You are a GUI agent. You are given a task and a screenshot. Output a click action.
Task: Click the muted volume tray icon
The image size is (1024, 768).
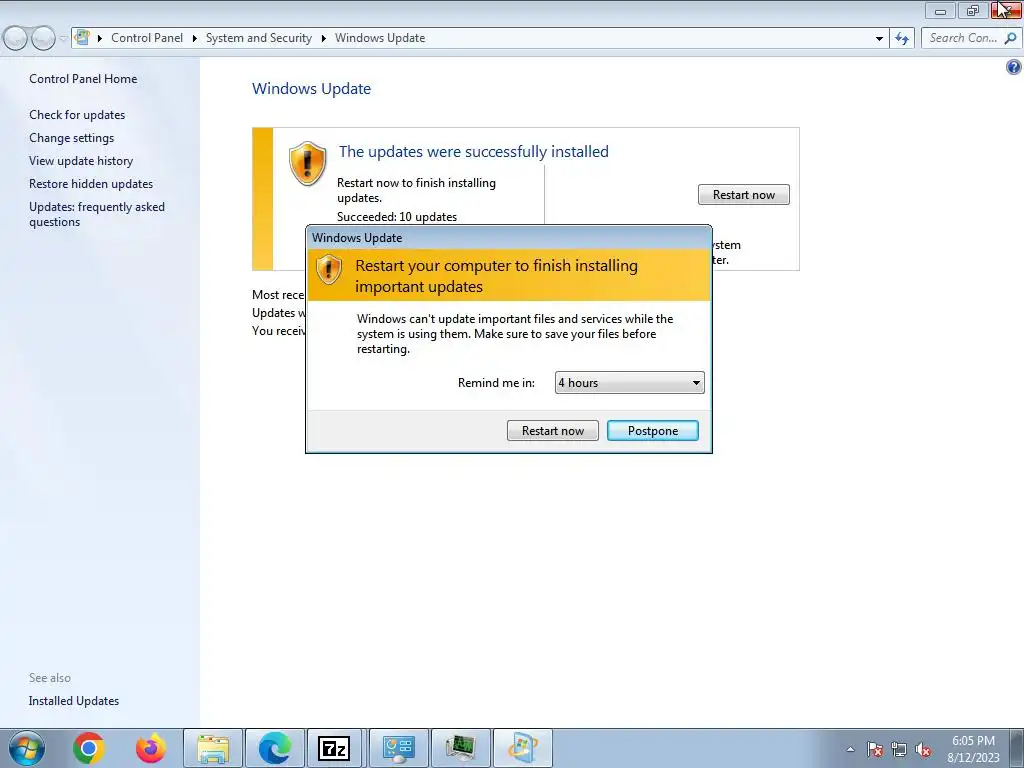click(923, 749)
